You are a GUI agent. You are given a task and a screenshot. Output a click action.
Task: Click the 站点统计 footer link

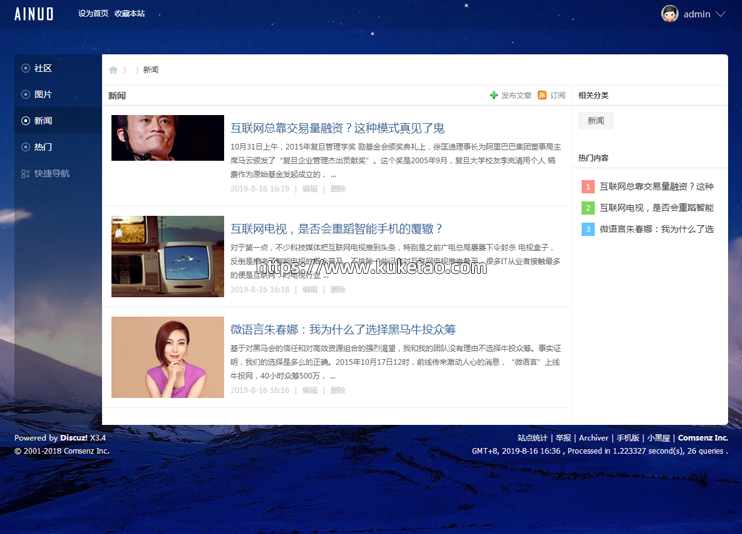coord(532,438)
